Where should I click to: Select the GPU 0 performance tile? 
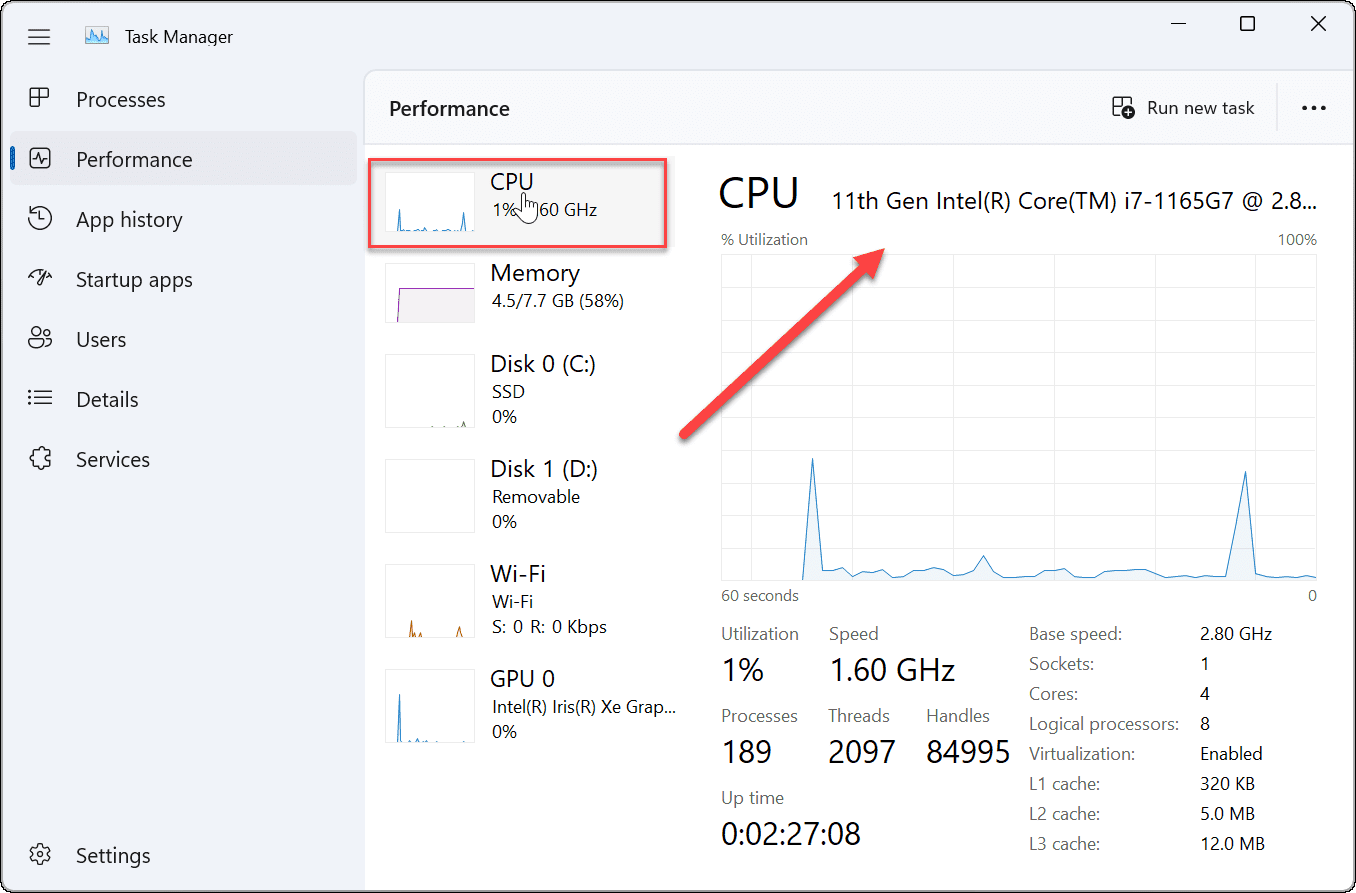(517, 704)
